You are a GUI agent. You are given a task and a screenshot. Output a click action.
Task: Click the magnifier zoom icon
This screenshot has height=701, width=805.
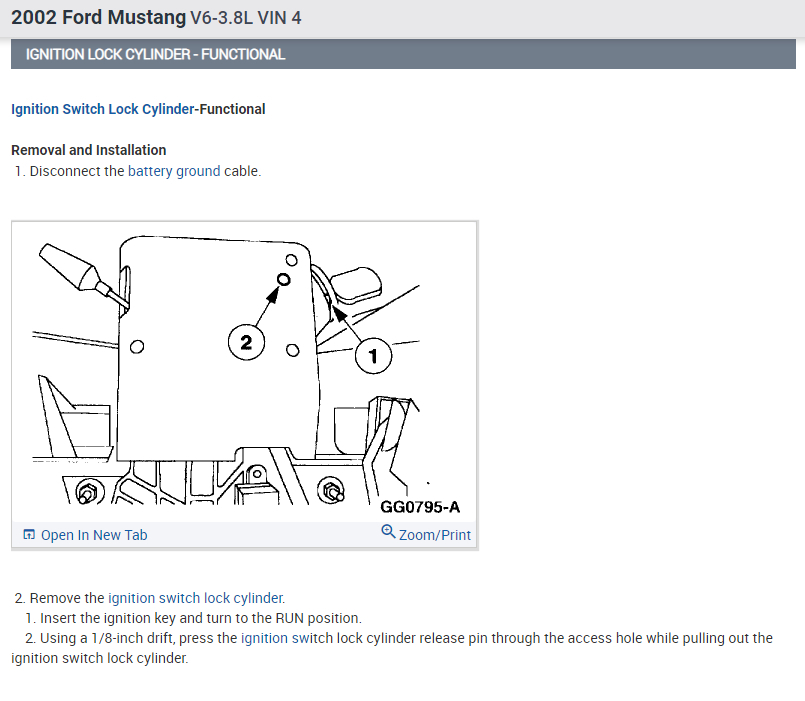(x=388, y=532)
